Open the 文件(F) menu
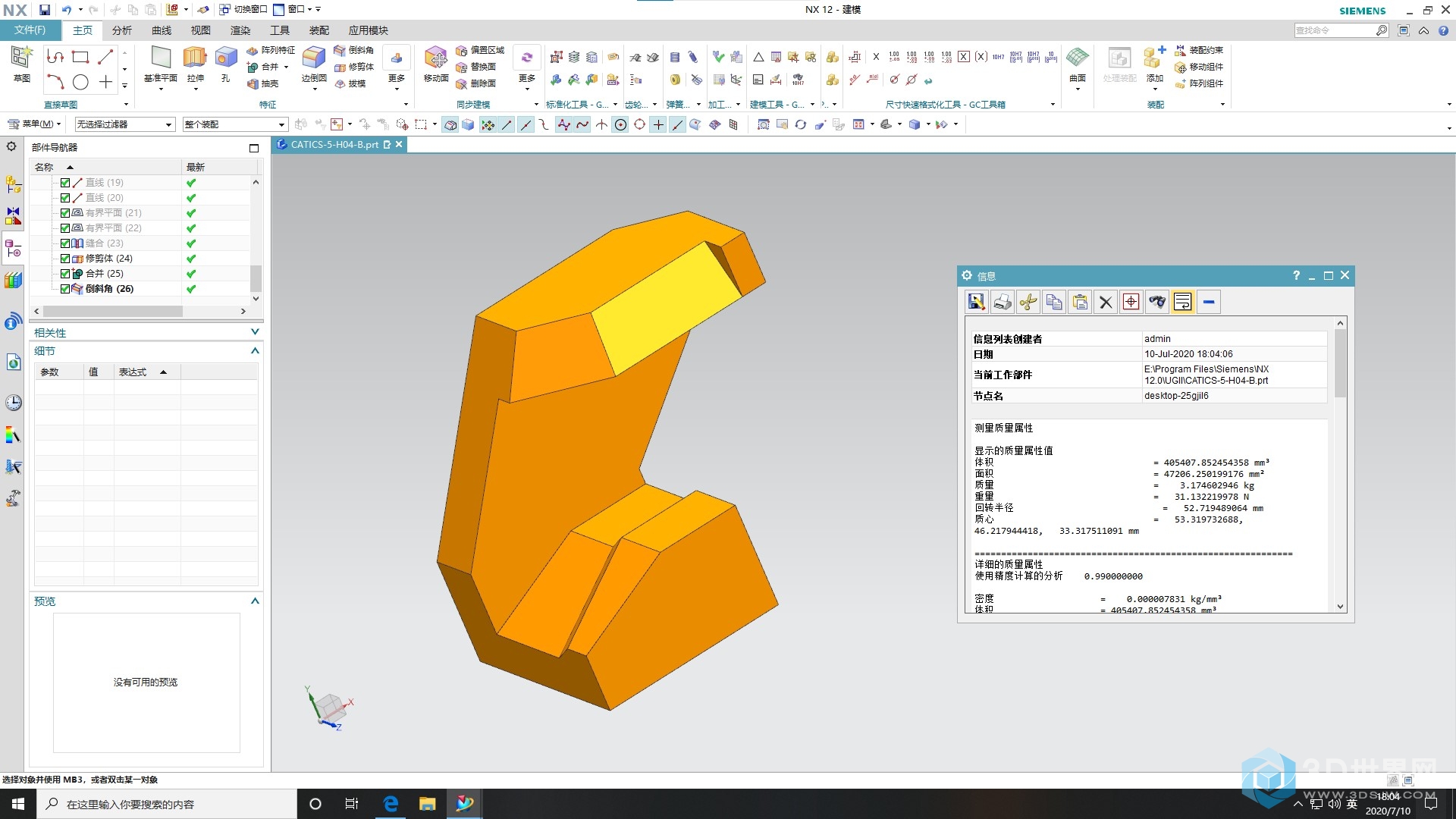The image size is (1456, 819). (x=30, y=30)
